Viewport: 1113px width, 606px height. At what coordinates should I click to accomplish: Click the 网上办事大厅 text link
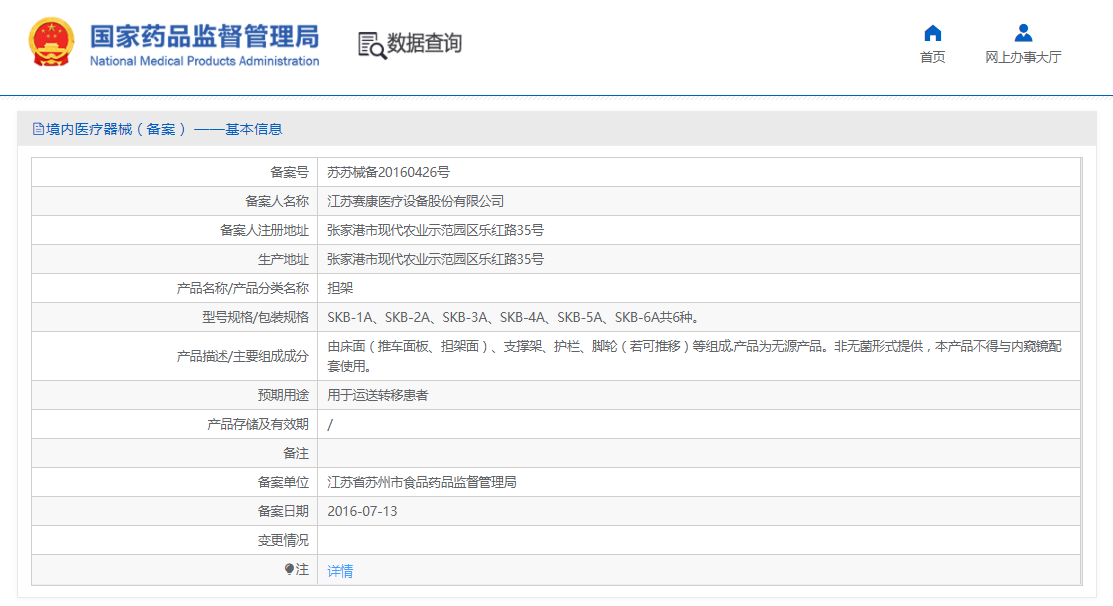pos(1023,57)
